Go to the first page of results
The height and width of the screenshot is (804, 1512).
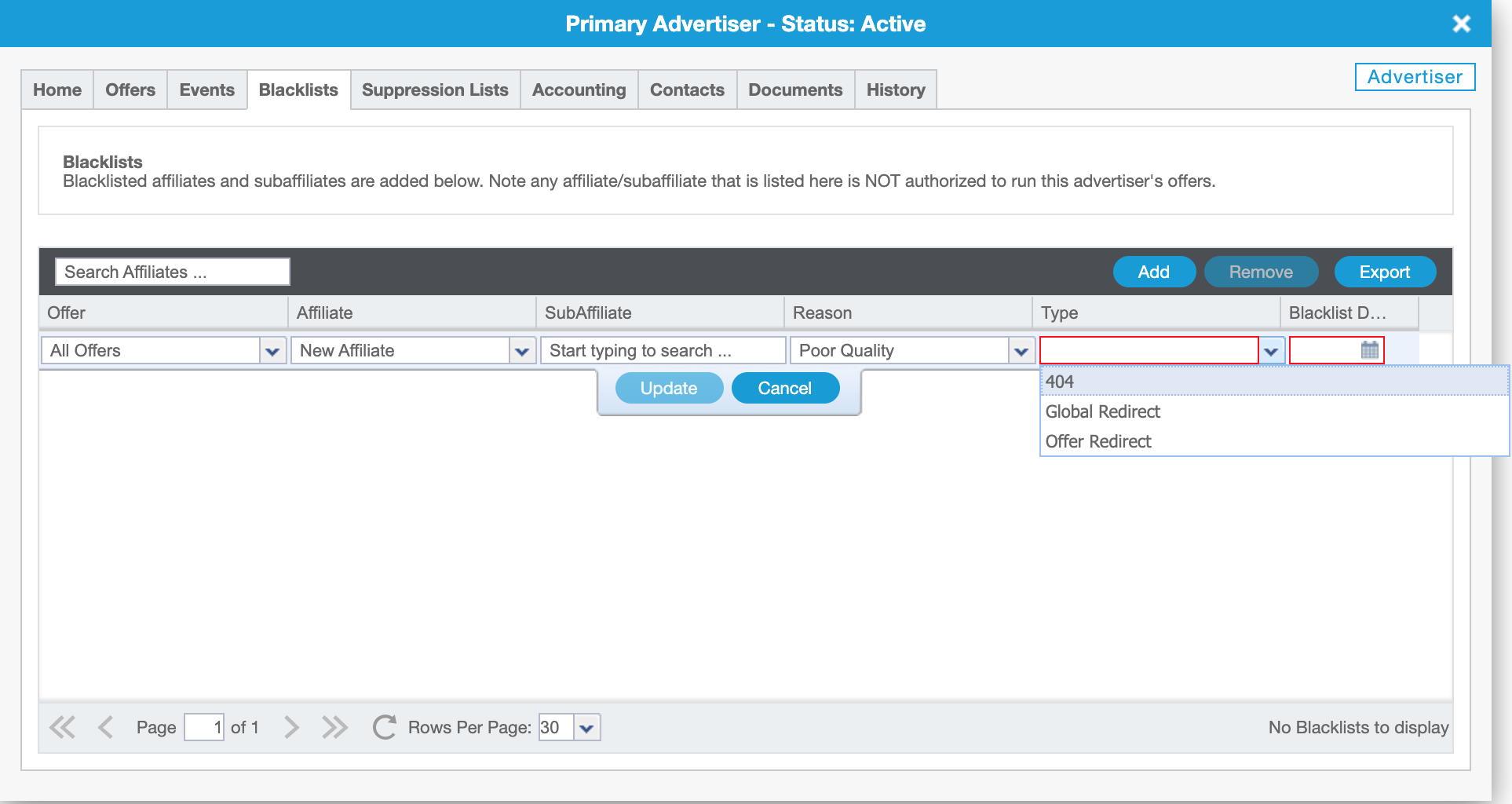(63, 727)
